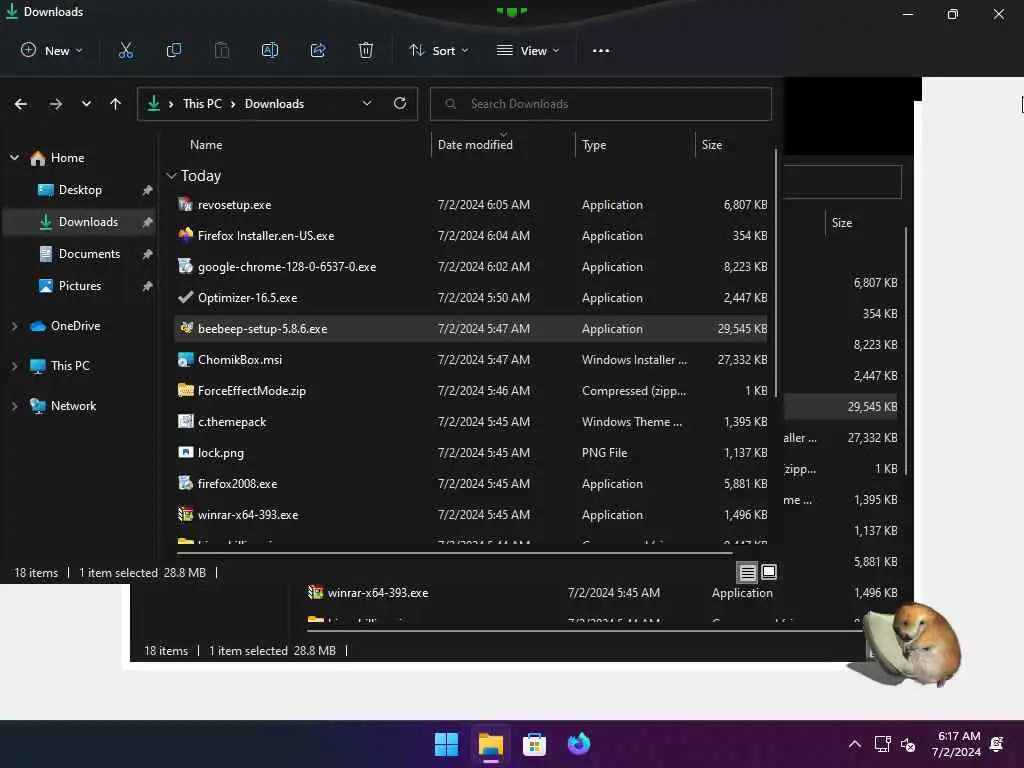Open the View options dropdown
The width and height of the screenshot is (1024, 768).
point(528,50)
